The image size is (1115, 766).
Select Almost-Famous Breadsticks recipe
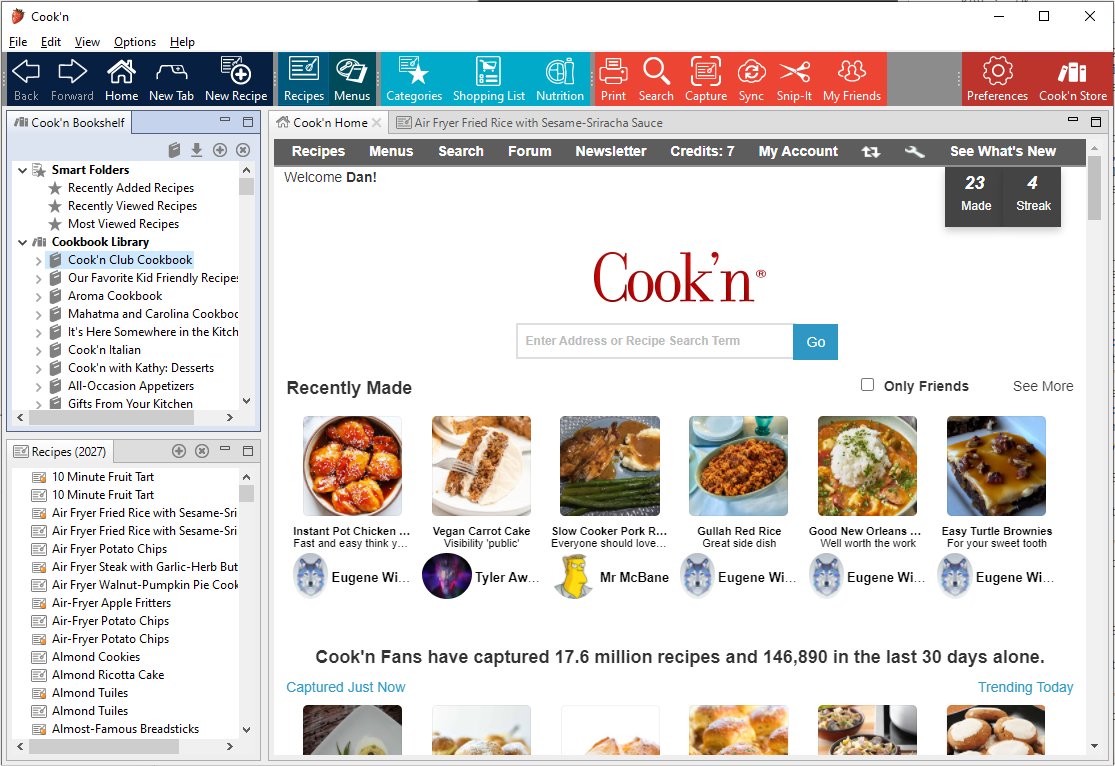coord(125,729)
